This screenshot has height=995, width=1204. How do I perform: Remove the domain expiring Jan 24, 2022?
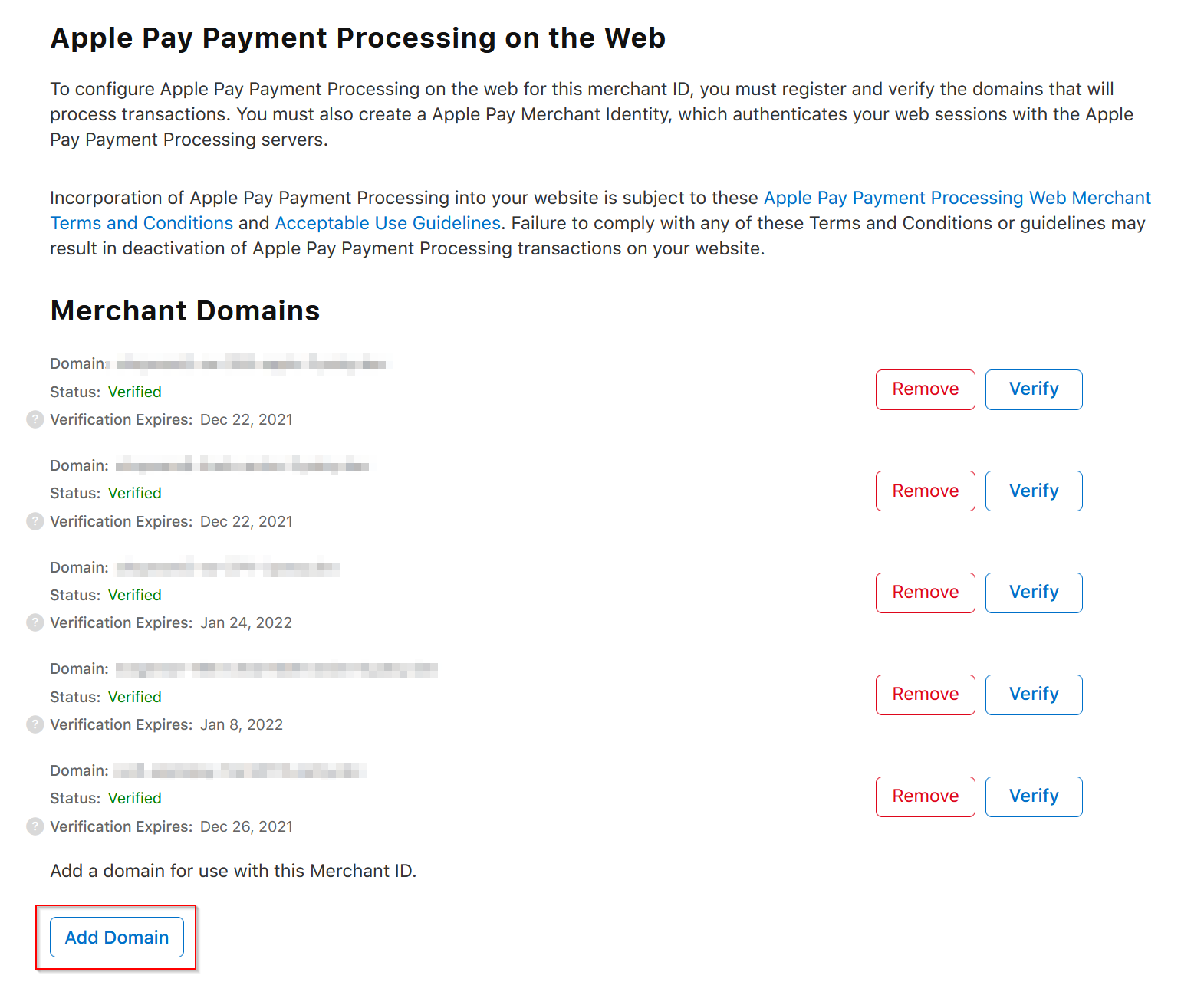coord(925,593)
